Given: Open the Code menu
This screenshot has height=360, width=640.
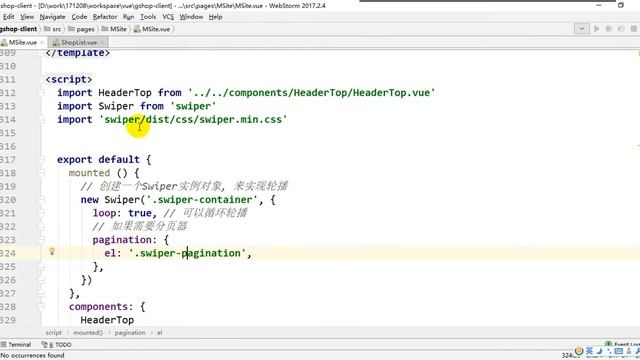Looking at the screenshot, I should coord(79,17).
